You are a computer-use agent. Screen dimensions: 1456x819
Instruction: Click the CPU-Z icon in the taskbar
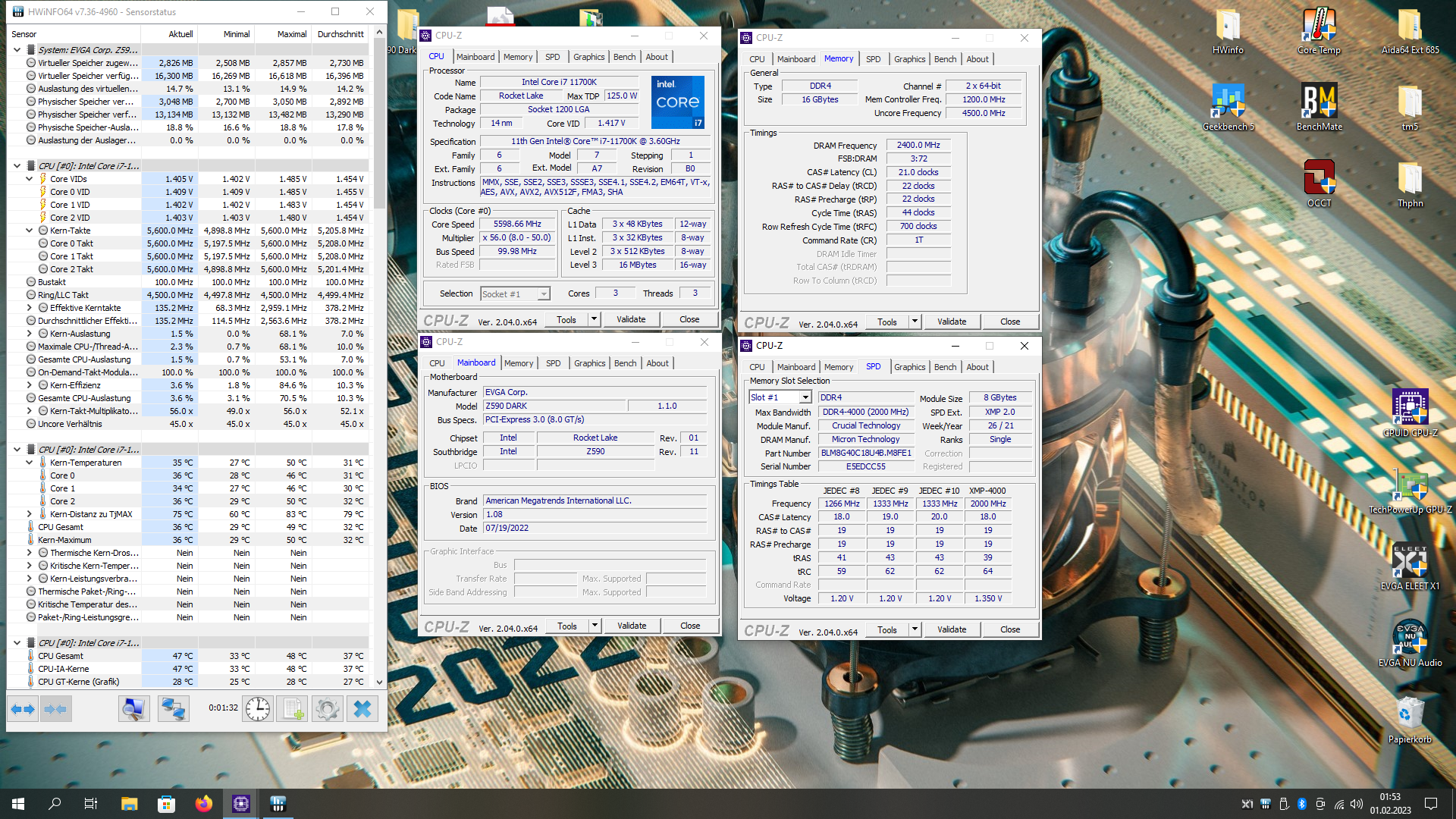click(241, 804)
